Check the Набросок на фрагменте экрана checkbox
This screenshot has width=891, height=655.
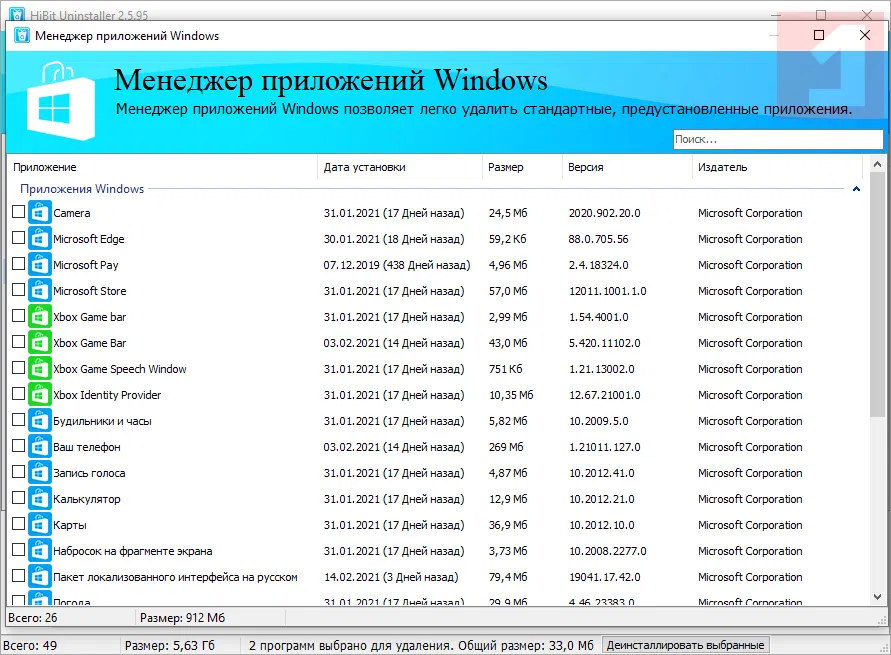(x=18, y=549)
